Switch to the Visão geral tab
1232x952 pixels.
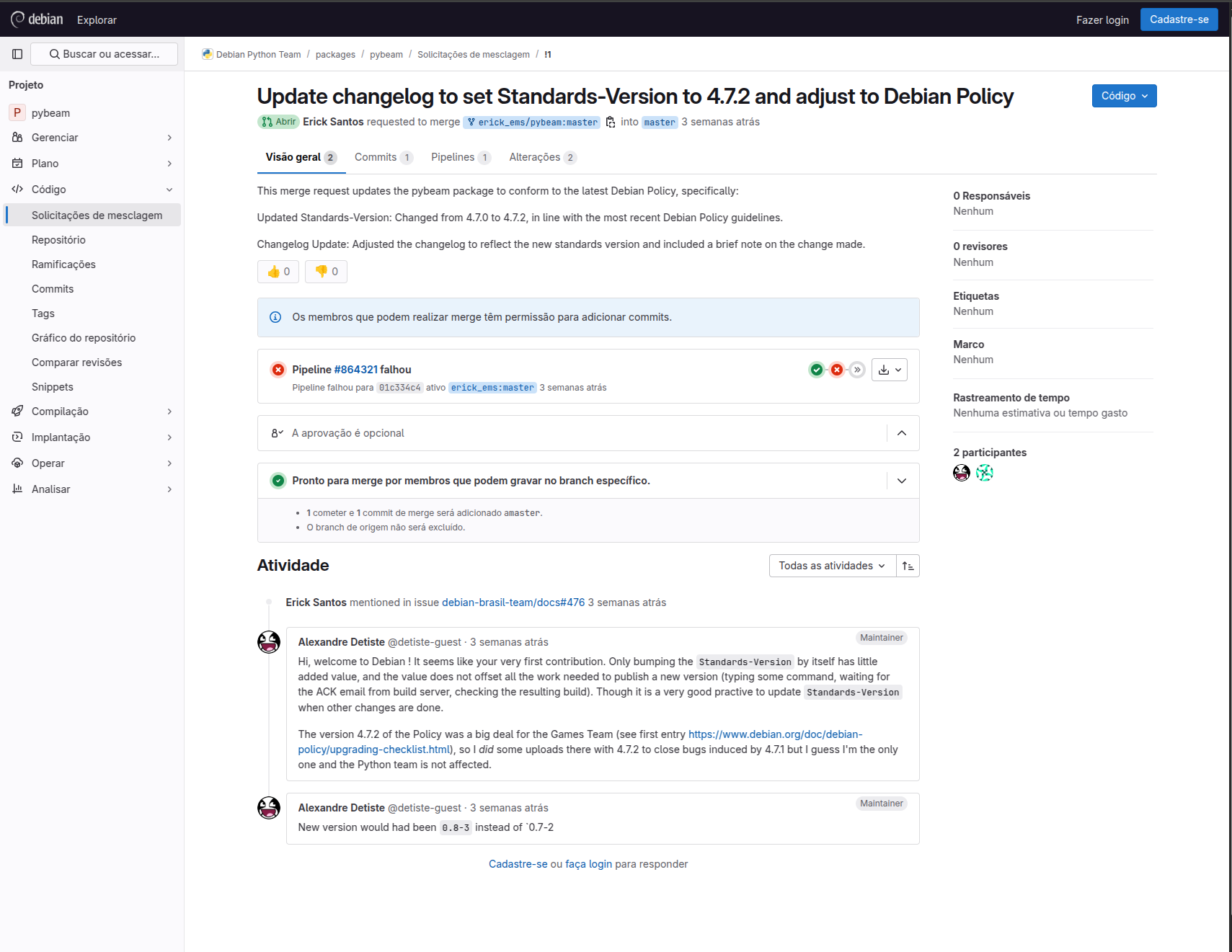pyautogui.click(x=301, y=157)
